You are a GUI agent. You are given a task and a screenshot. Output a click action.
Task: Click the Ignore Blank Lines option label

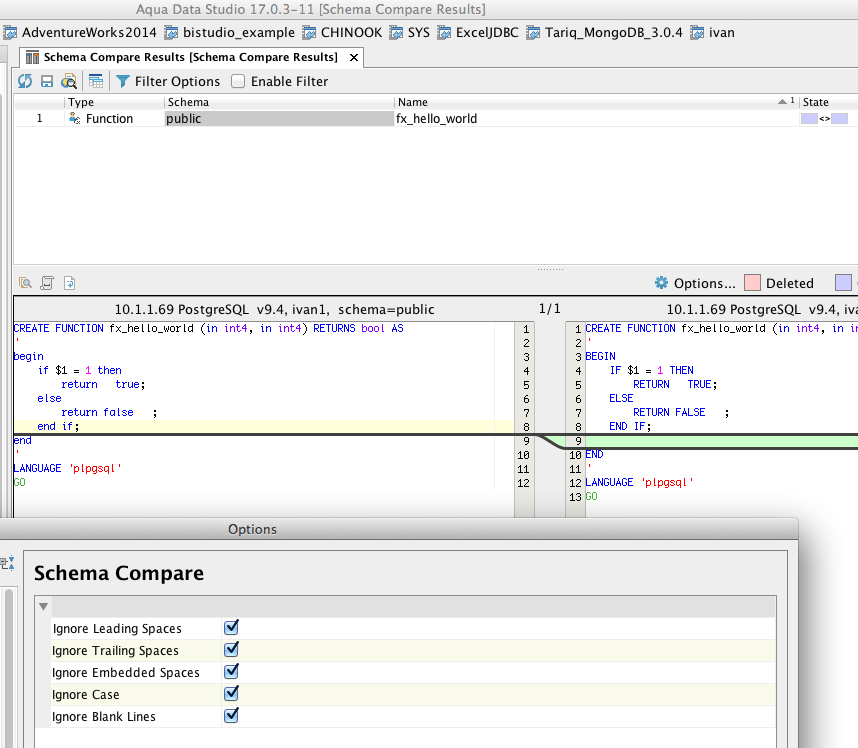tap(103, 717)
